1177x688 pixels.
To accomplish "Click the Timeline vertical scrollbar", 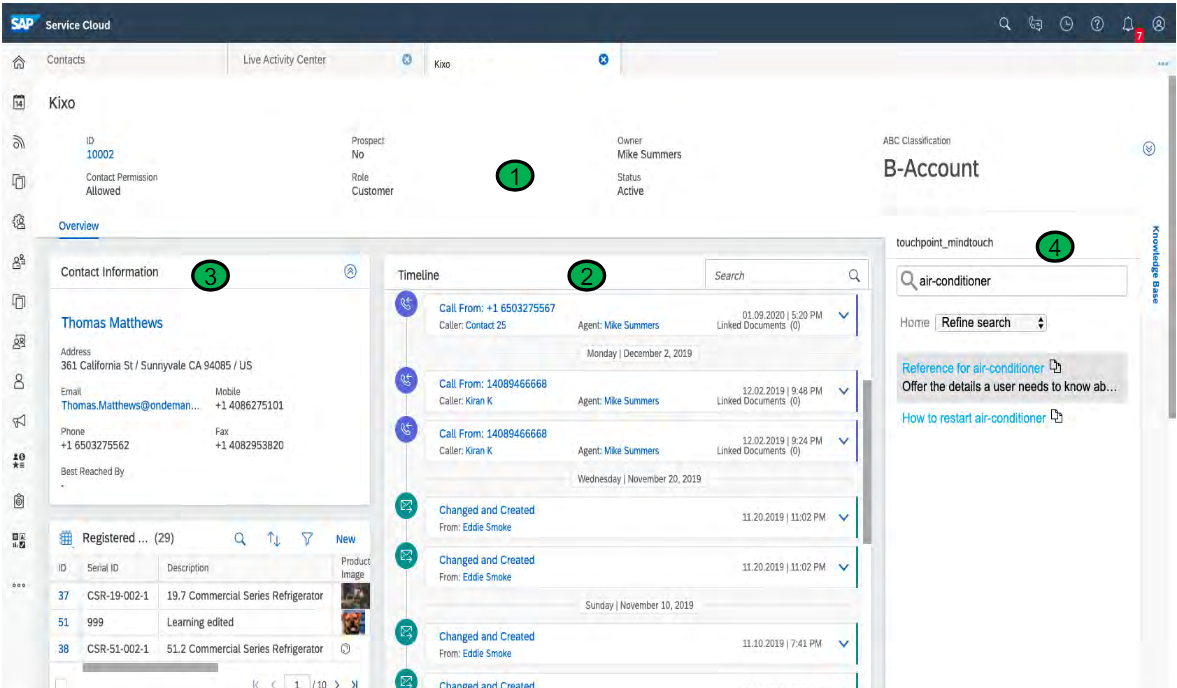I will (867, 461).
